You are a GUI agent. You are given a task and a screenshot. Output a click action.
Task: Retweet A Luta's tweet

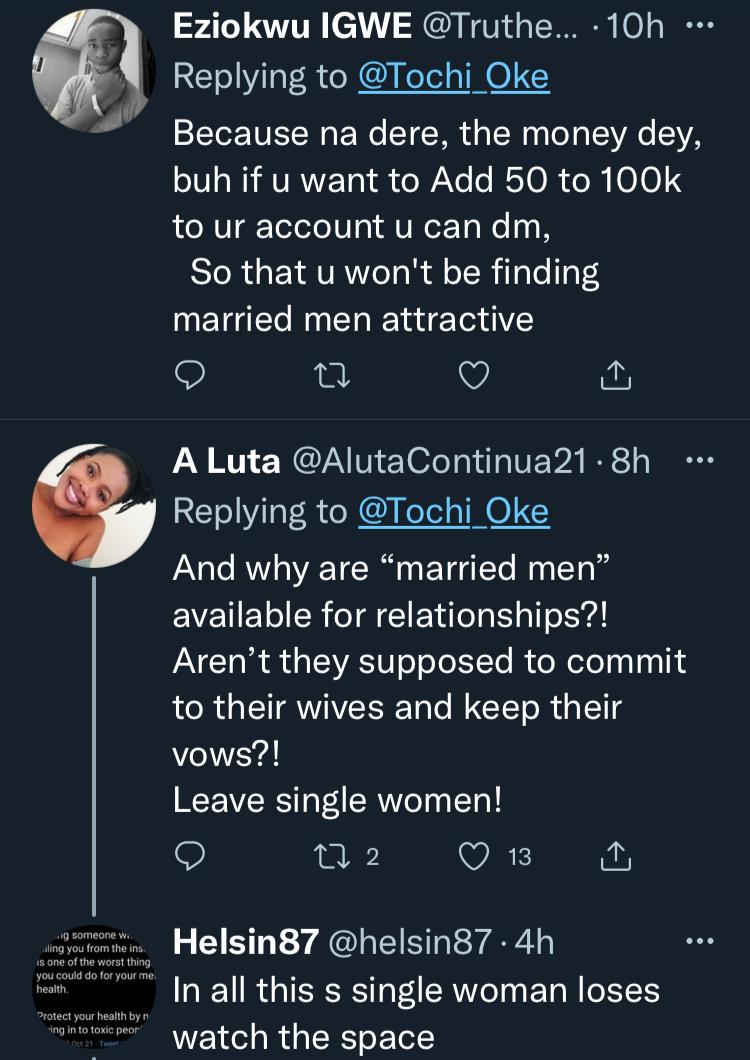(x=327, y=856)
